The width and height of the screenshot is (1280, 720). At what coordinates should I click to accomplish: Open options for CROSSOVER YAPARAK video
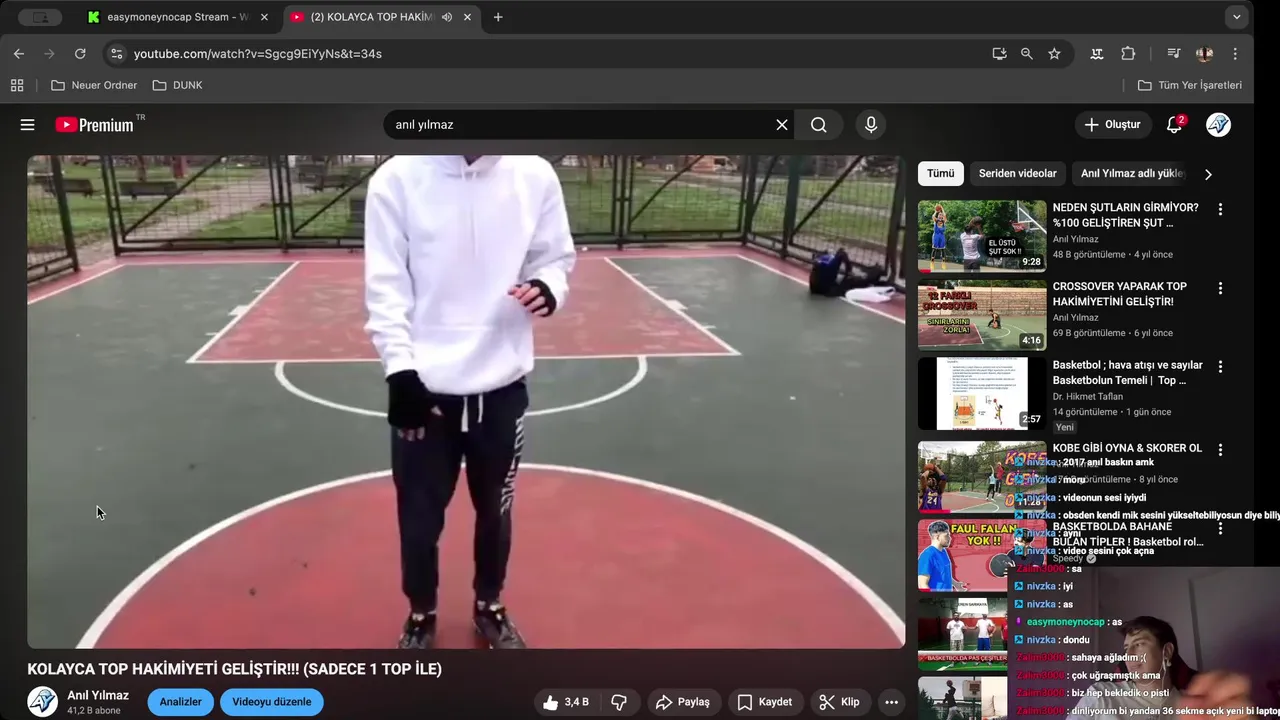[x=1220, y=288]
